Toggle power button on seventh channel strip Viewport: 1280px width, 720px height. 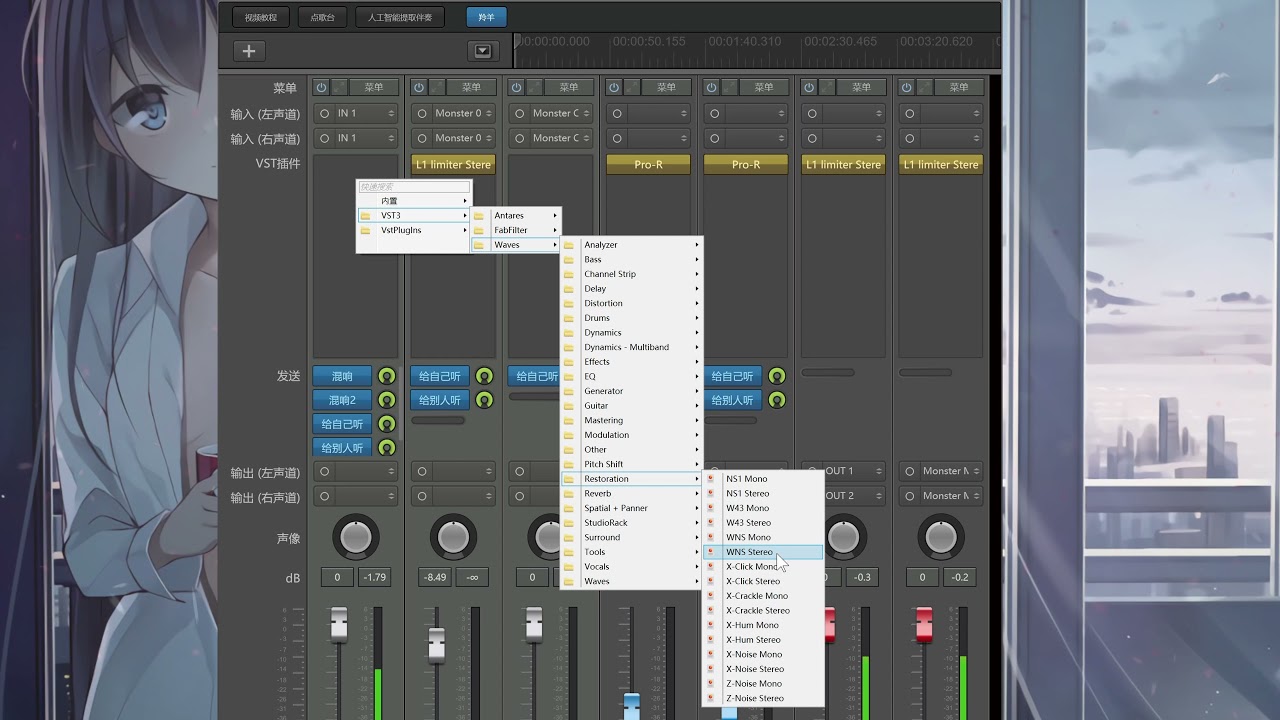click(x=907, y=88)
